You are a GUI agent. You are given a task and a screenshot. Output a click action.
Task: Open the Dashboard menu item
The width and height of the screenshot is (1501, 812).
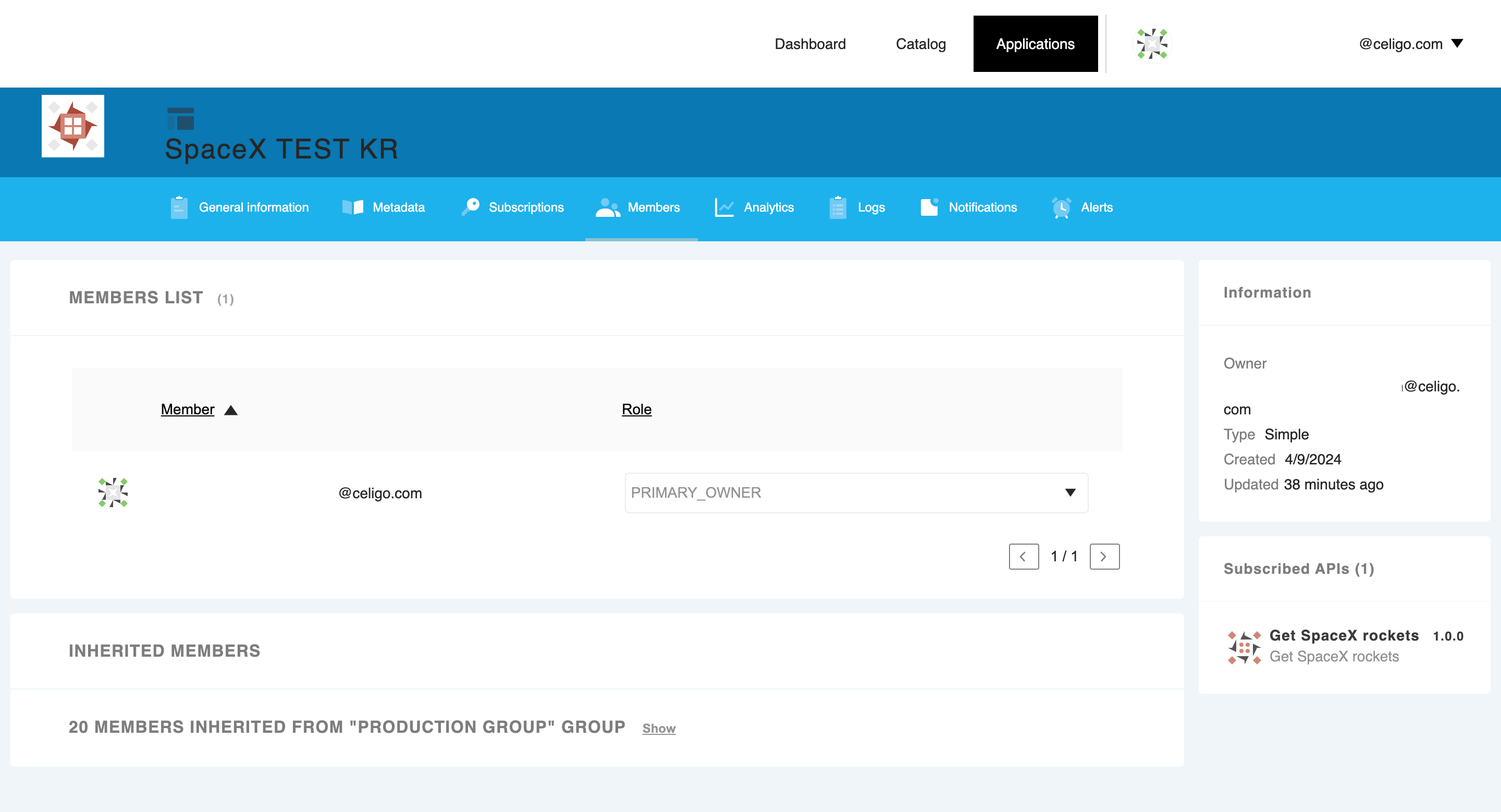tap(810, 44)
